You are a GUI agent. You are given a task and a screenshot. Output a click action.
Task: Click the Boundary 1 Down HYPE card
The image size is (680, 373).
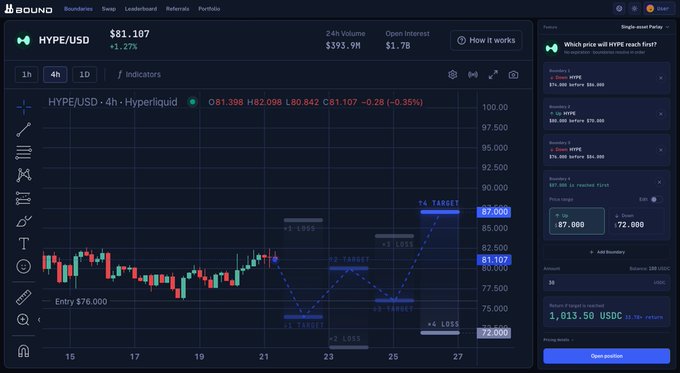(x=607, y=78)
